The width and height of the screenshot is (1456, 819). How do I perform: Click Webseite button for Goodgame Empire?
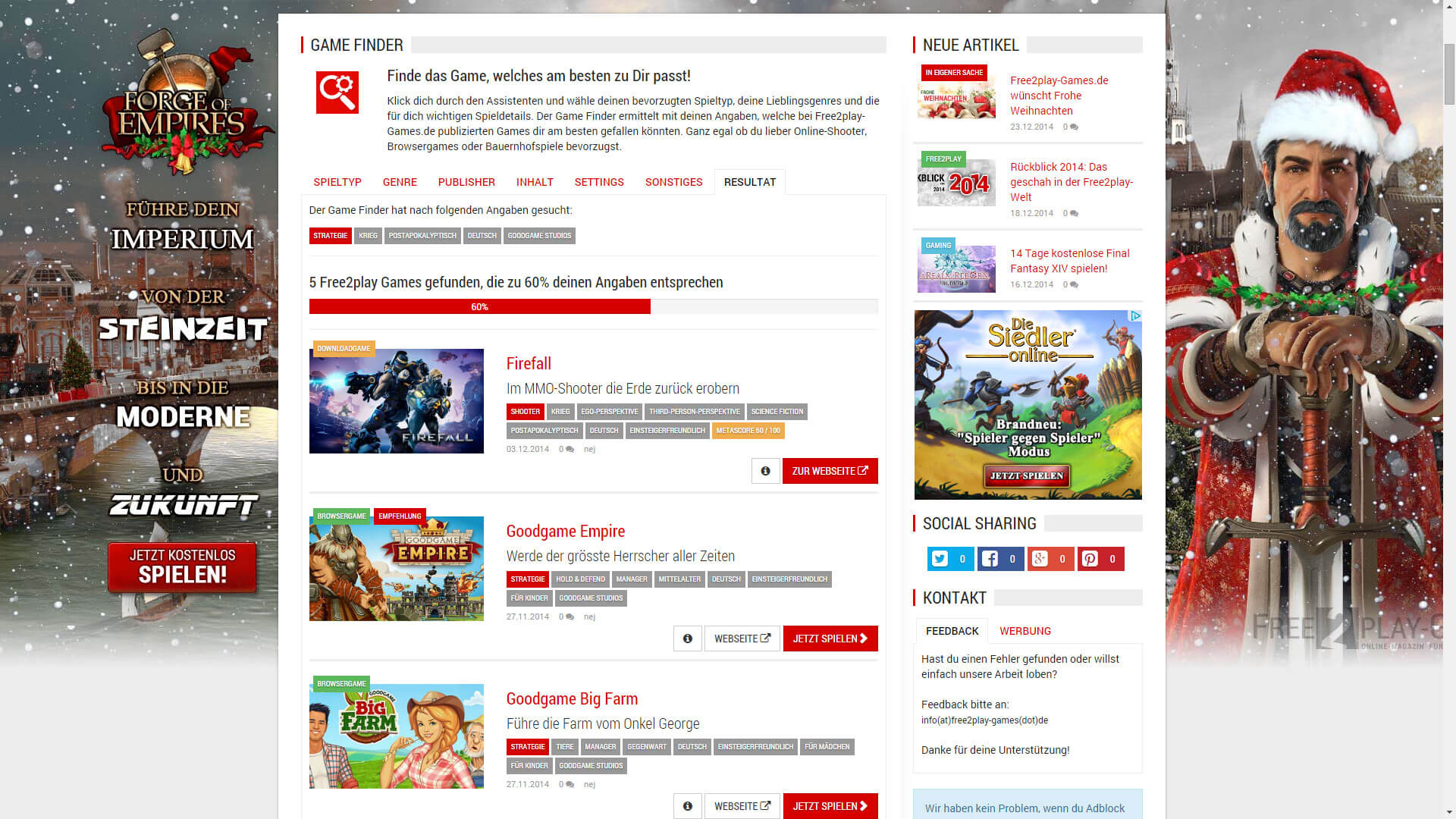click(x=742, y=639)
